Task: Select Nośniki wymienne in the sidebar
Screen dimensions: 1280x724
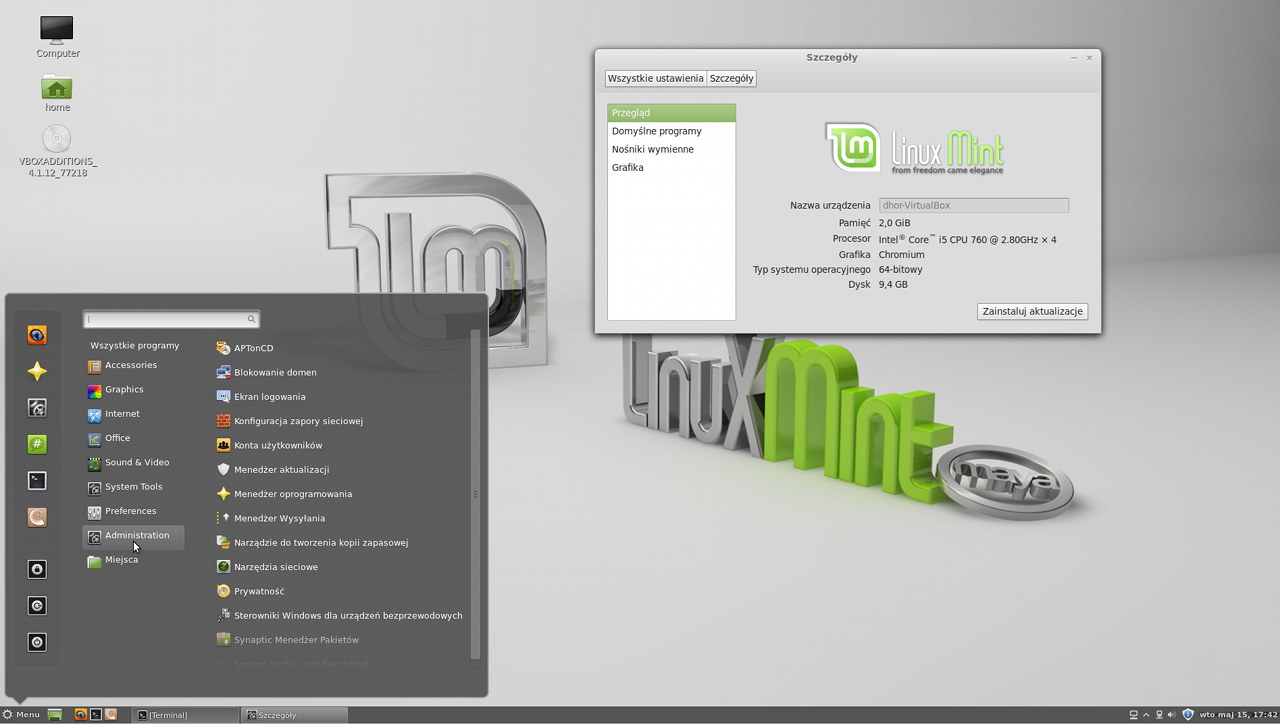Action: [671, 149]
